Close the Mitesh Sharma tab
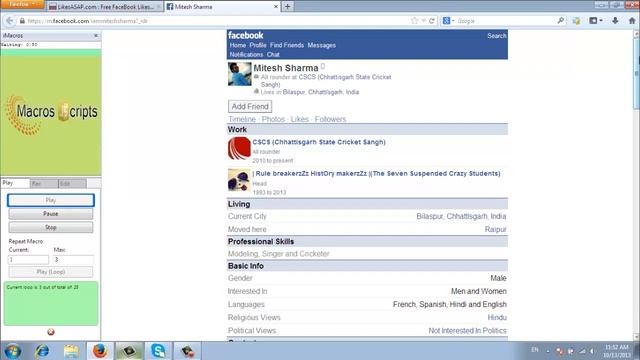 click(x=276, y=7)
